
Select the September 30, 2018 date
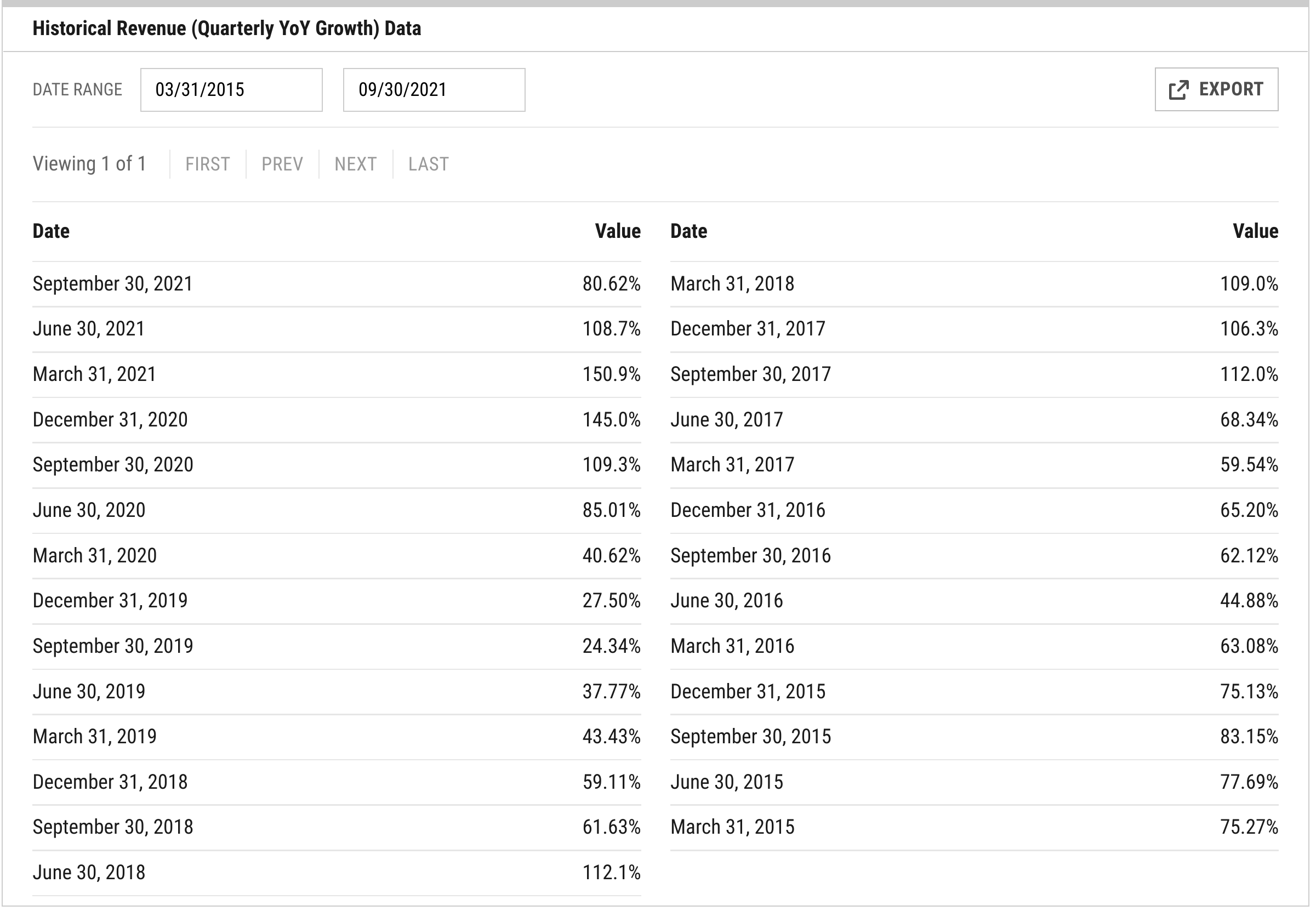pos(113,827)
